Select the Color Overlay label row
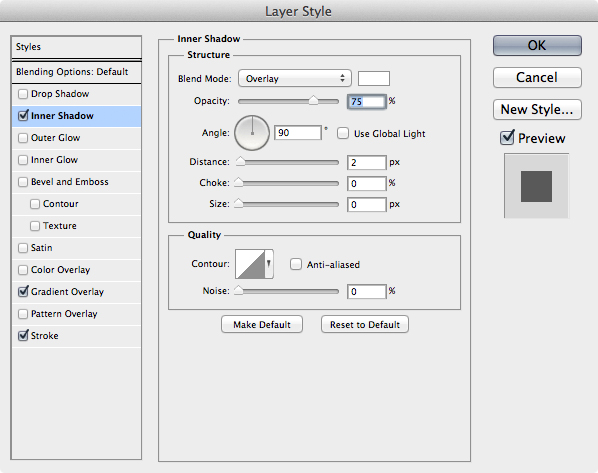This screenshot has height=473, width=598. point(76,270)
